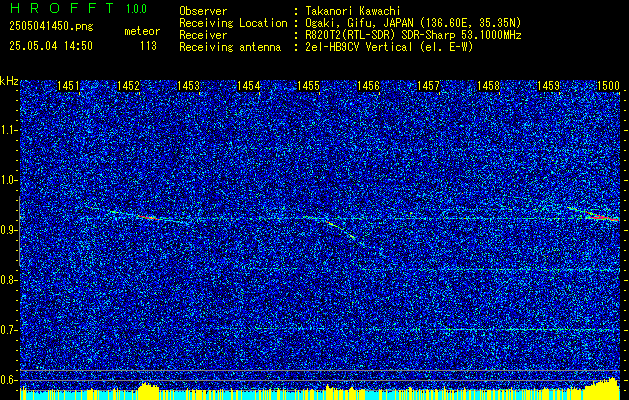Click the 1452 time marker
Screen dimensions: 629x400
(128, 86)
